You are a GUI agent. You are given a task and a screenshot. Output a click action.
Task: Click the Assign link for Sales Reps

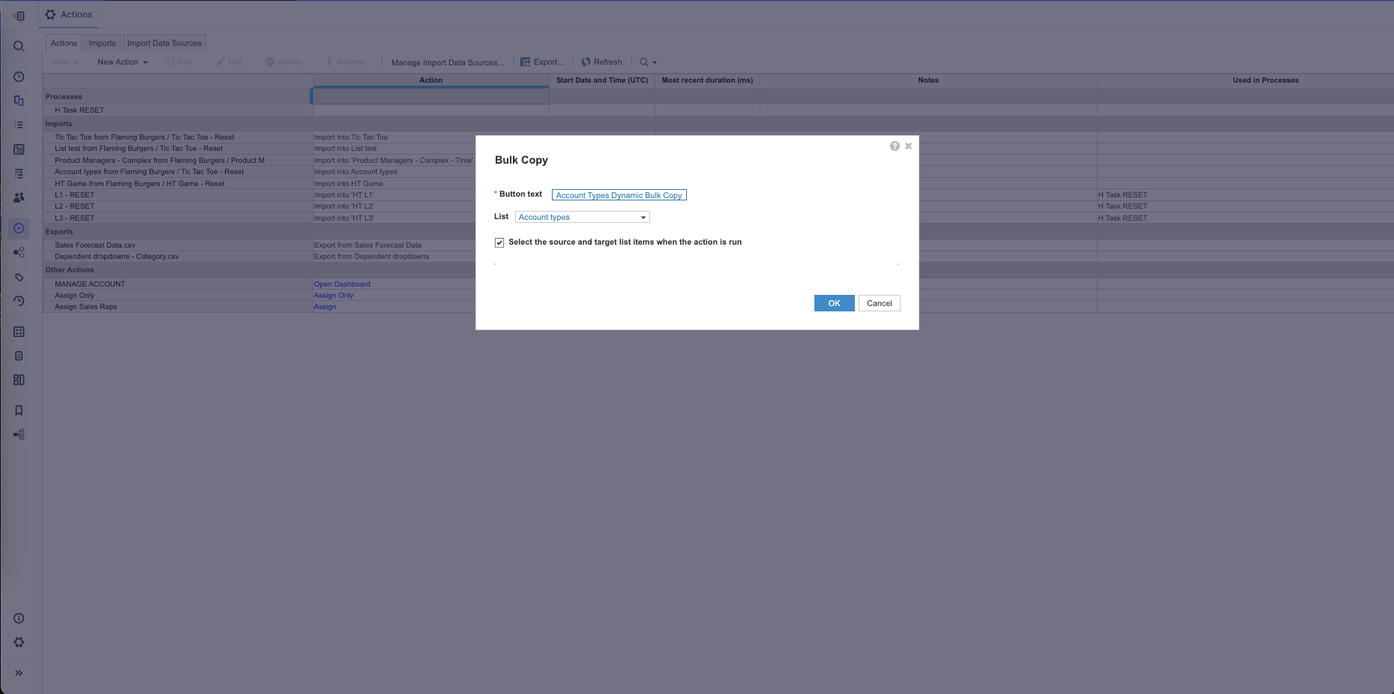[325, 307]
